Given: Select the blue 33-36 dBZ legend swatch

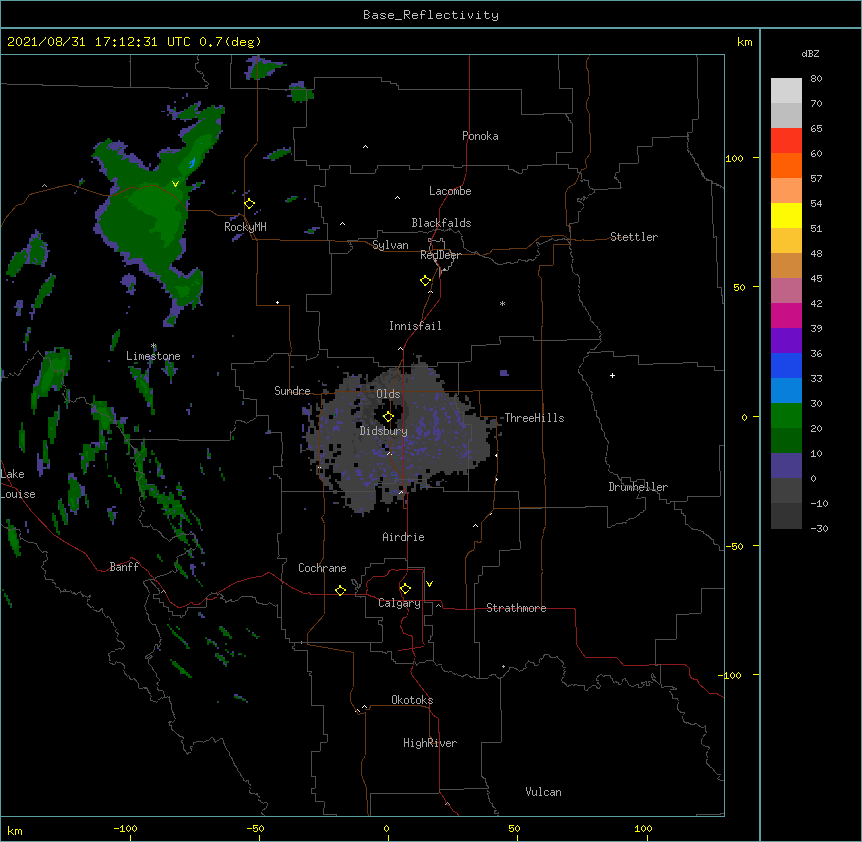Looking at the screenshot, I should point(786,365).
